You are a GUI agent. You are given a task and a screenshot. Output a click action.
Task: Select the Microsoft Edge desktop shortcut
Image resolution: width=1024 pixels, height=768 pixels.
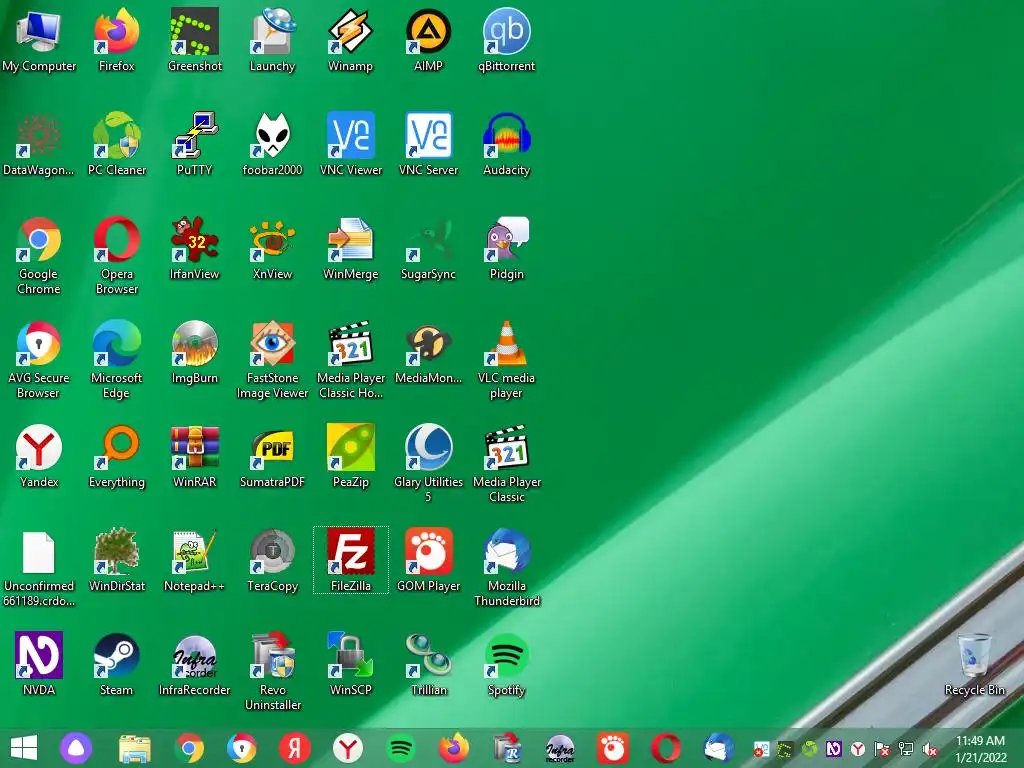tap(117, 359)
